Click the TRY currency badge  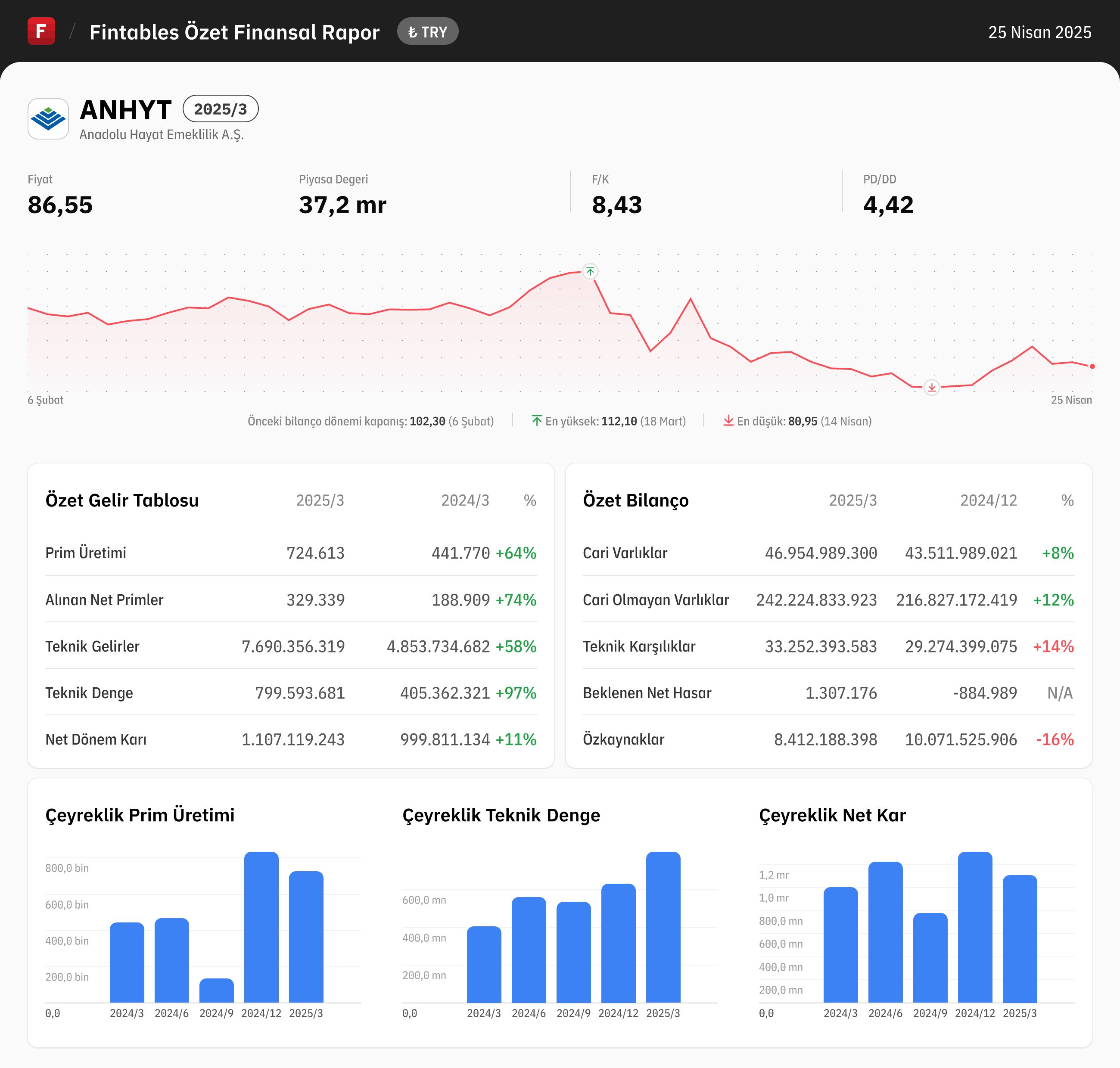pos(428,32)
